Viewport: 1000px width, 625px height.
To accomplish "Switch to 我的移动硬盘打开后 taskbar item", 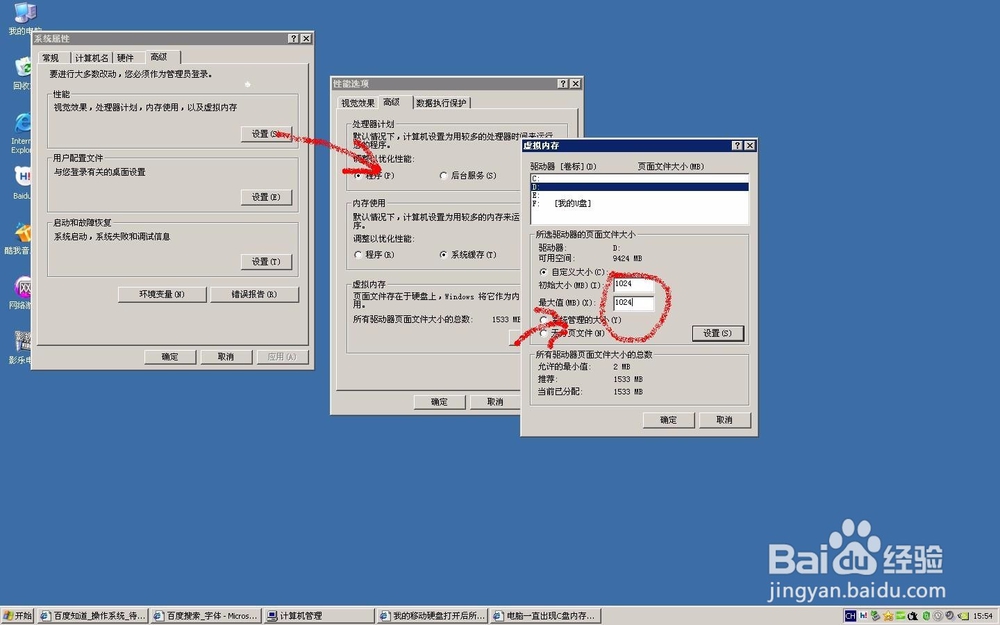I will click(432, 616).
